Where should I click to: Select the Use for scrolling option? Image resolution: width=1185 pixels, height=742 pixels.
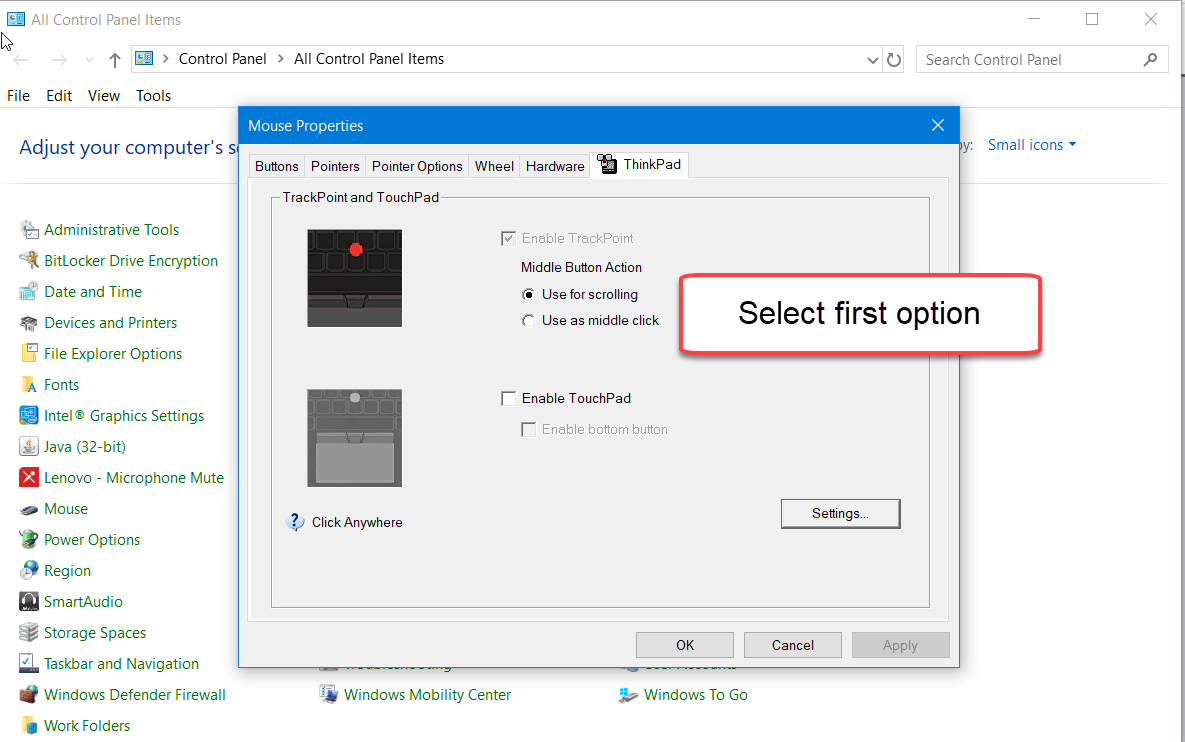point(528,294)
